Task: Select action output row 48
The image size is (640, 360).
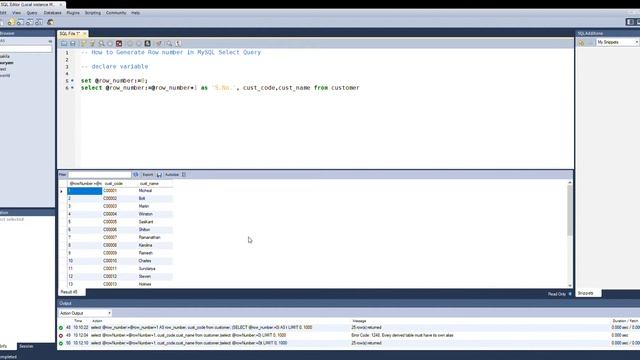Action: 349,327
